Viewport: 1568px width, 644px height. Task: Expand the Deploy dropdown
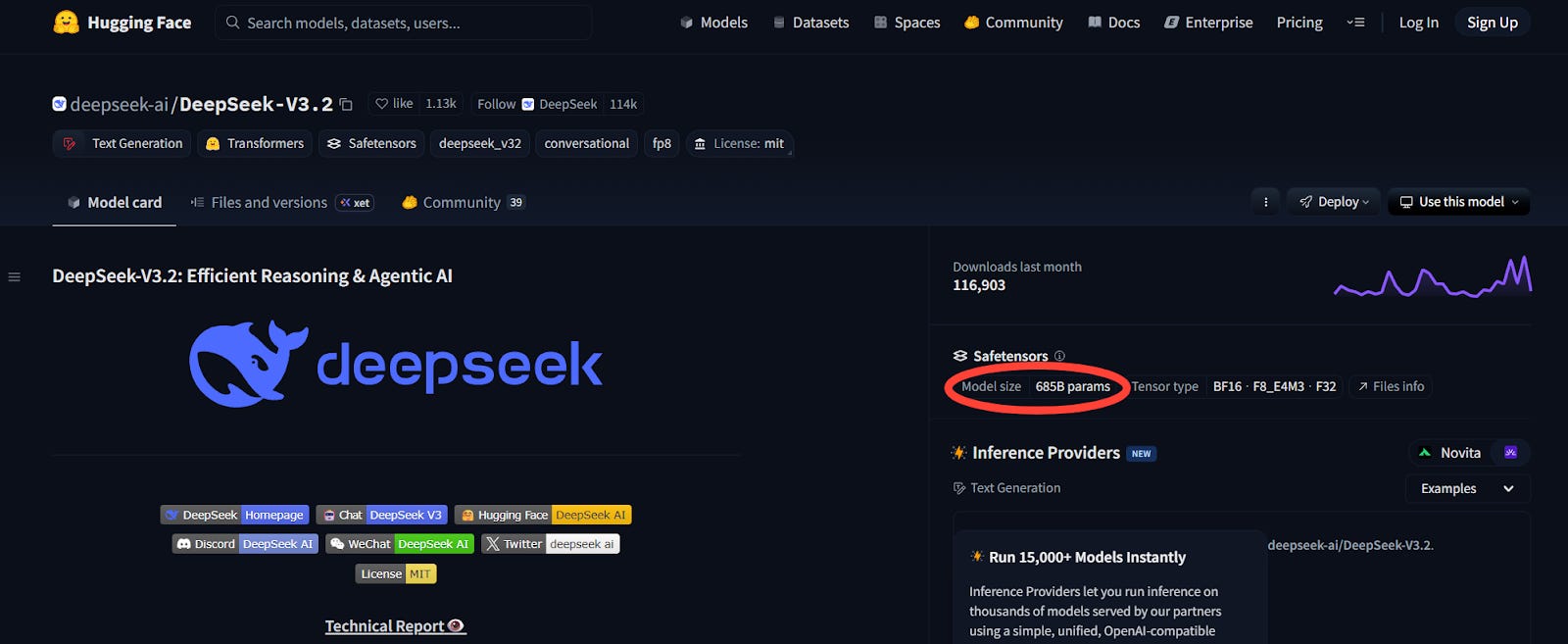point(1334,202)
